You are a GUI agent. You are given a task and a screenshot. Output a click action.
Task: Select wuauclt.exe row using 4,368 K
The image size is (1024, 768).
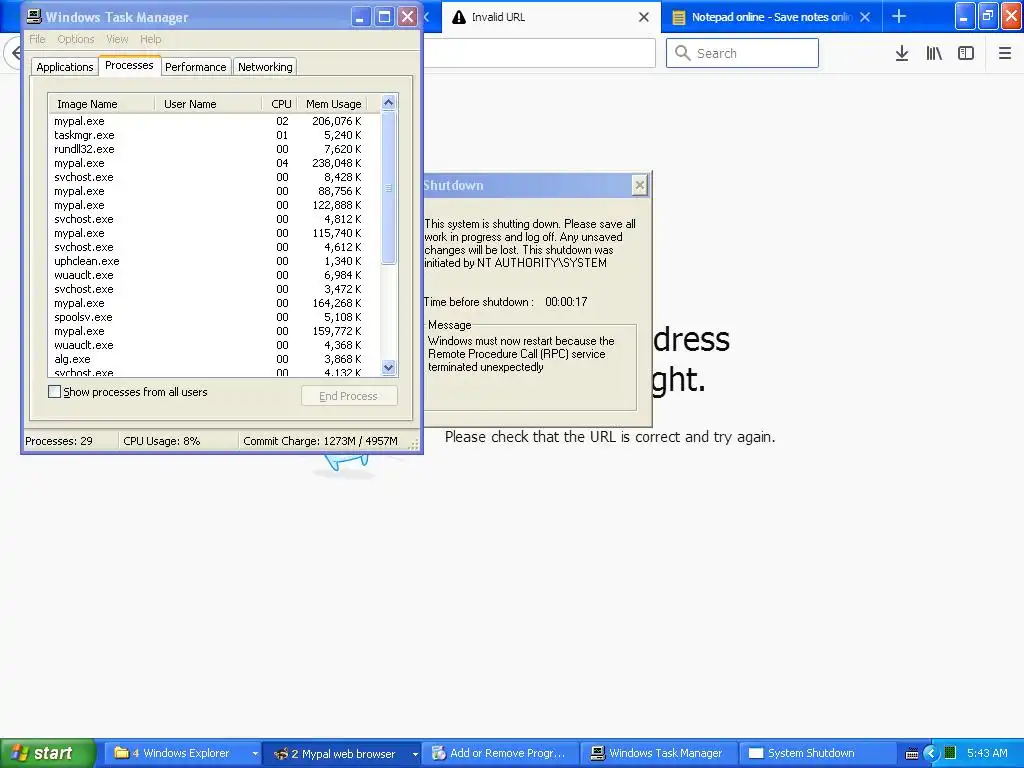pyautogui.click(x=214, y=345)
